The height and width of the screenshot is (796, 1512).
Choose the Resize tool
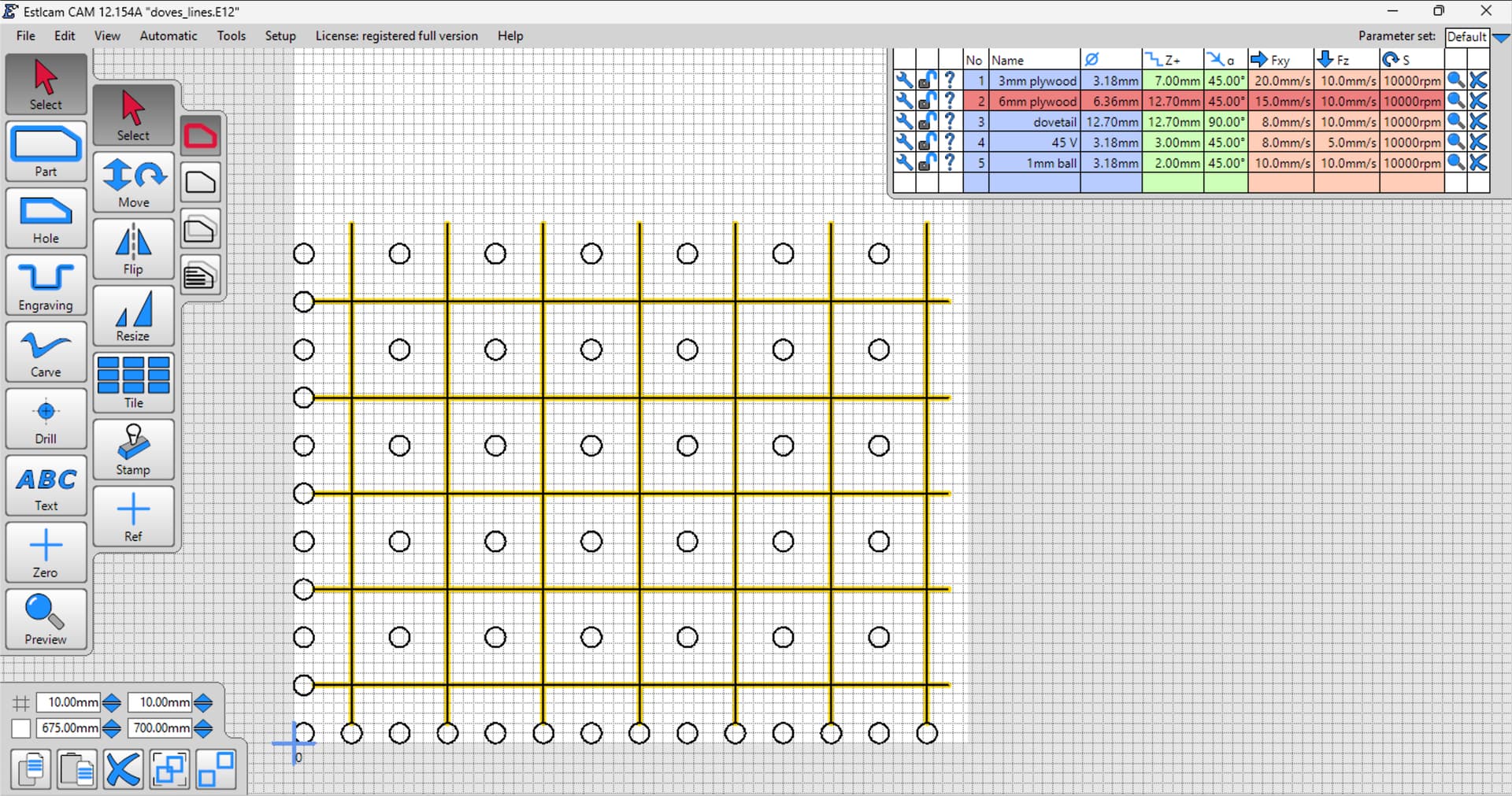pyautogui.click(x=133, y=316)
